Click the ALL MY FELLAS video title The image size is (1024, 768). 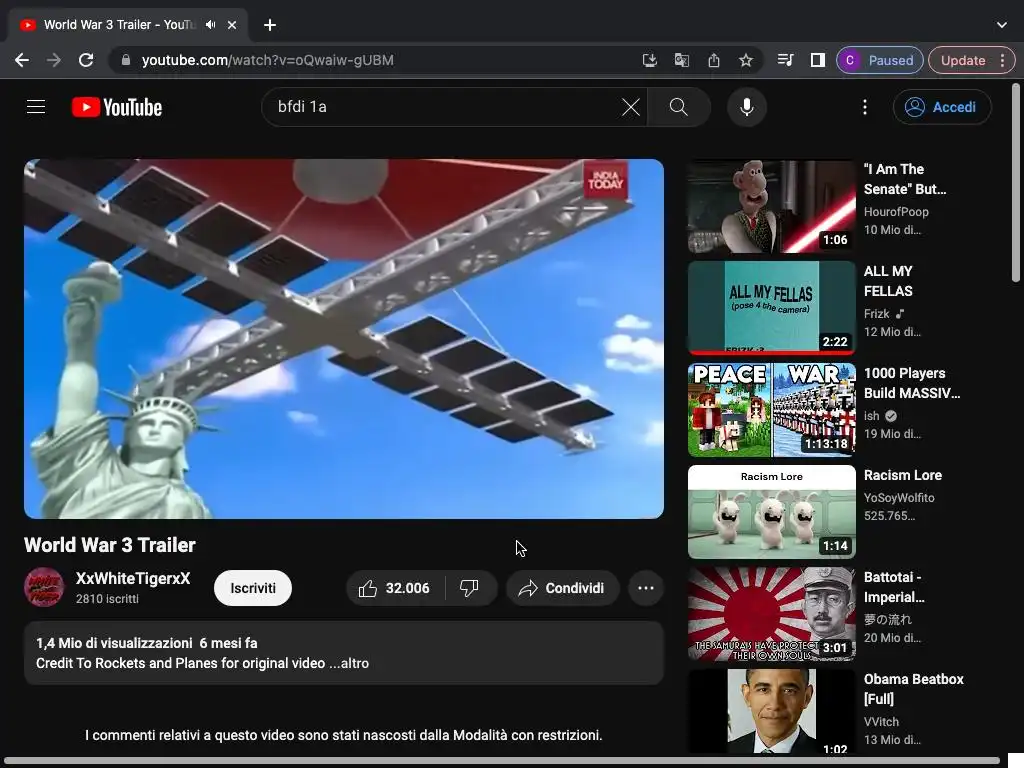click(888, 281)
